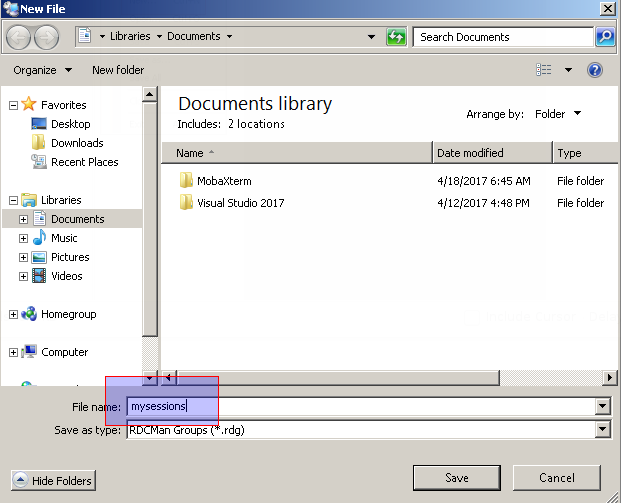The image size is (621, 503).
Task: Click the File name input field
Action: [x=361, y=406]
